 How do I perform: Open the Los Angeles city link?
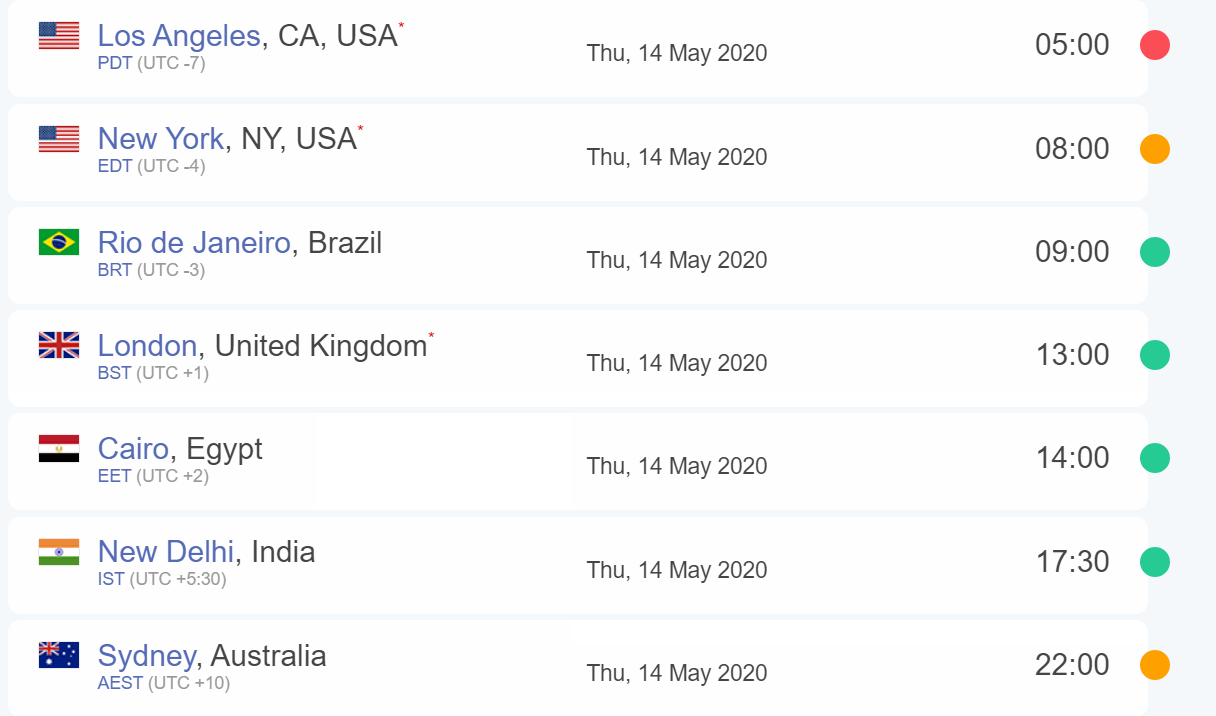tap(179, 36)
